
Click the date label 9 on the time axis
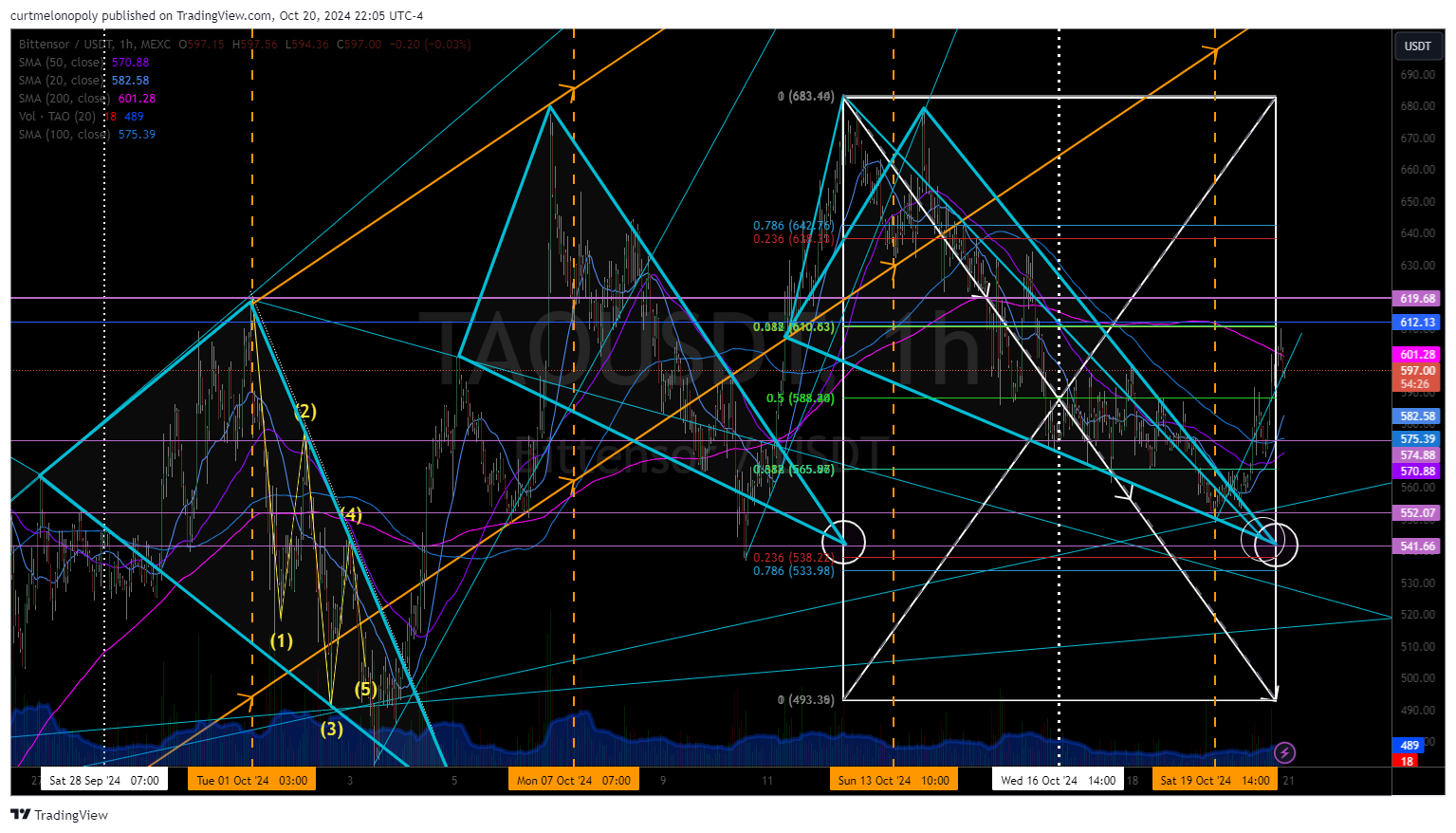(663, 781)
